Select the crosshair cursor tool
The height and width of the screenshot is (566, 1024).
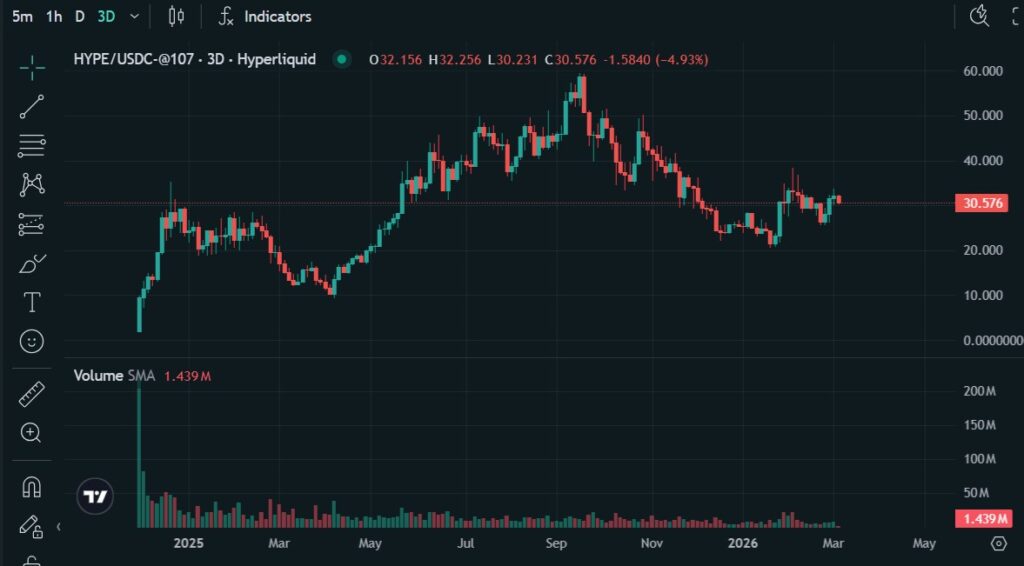32,68
